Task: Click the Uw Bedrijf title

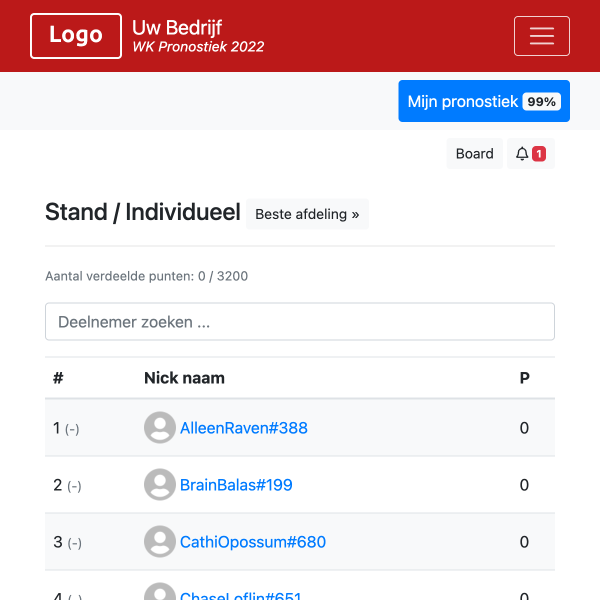Action: pos(177,27)
